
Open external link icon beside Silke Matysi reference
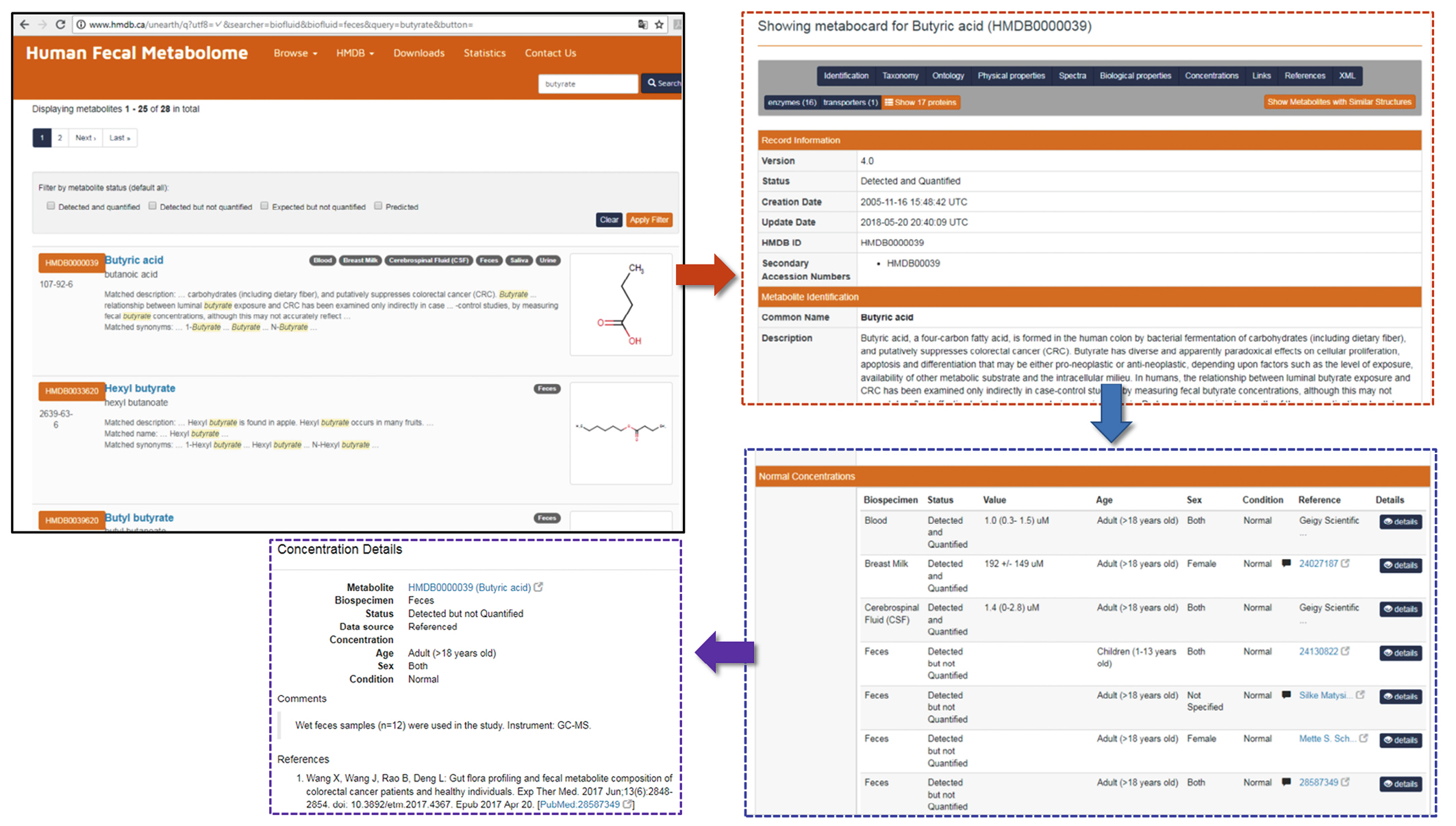point(1361,694)
